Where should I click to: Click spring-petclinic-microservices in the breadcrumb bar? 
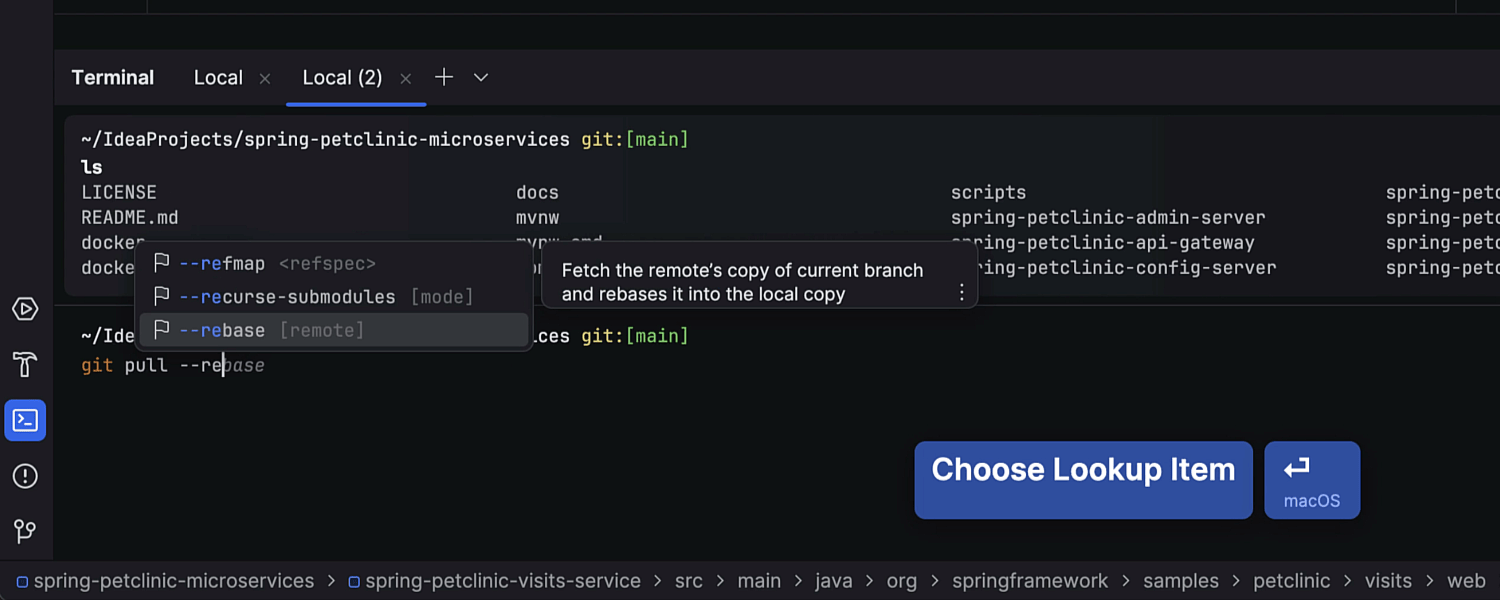(173, 581)
